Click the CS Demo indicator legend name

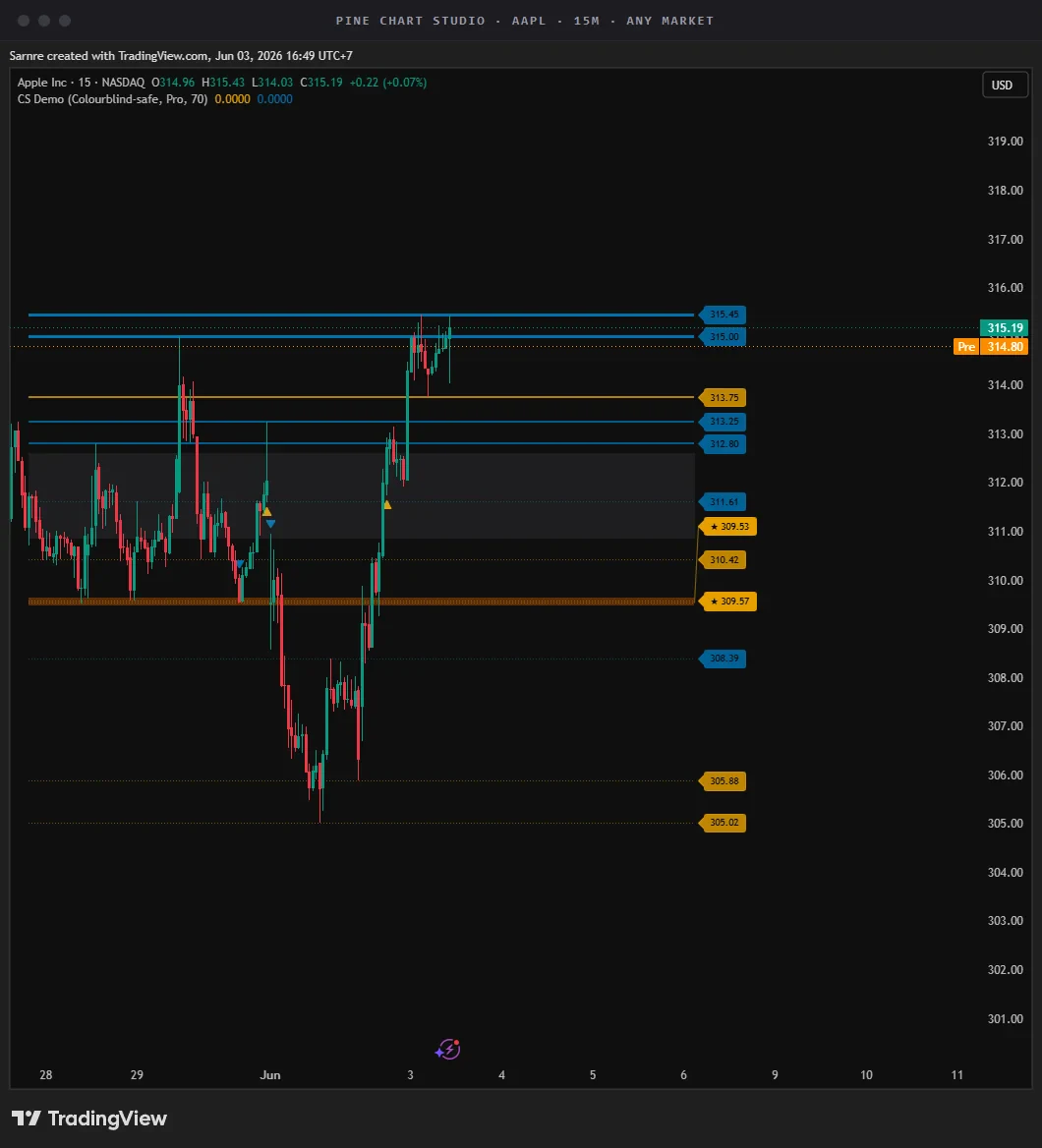click(112, 99)
